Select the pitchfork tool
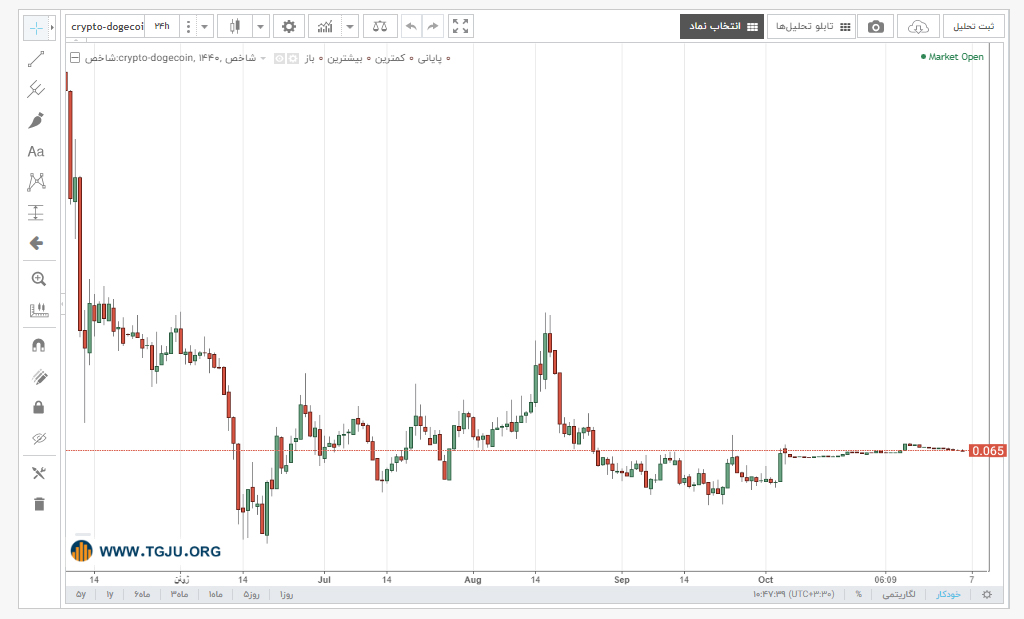This screenshot has width=1024, height=619. (x=36, y=89)
